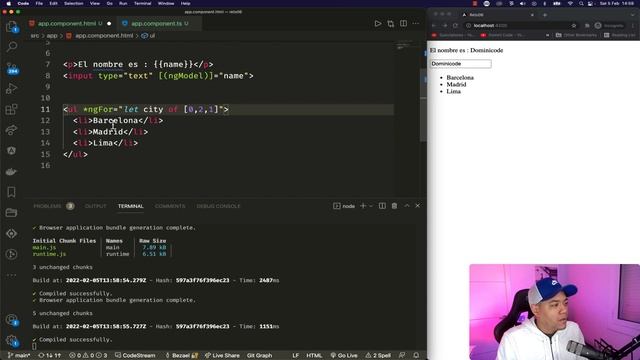Maximize the panel with the chevron-up icon

click(407, 206)
